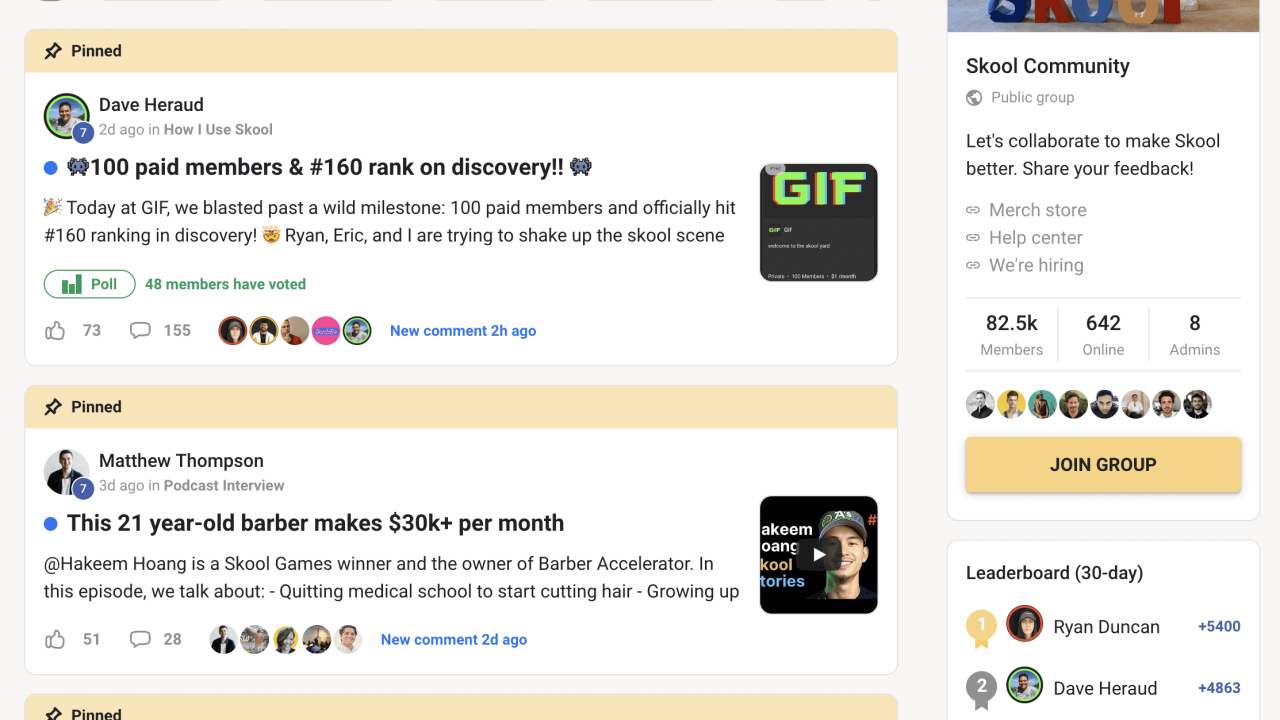The width and height of the screenshot is (1280, 720).
Task: Open Dave Heraud's leaderboard entry
Action: (x=1105, y=688)
